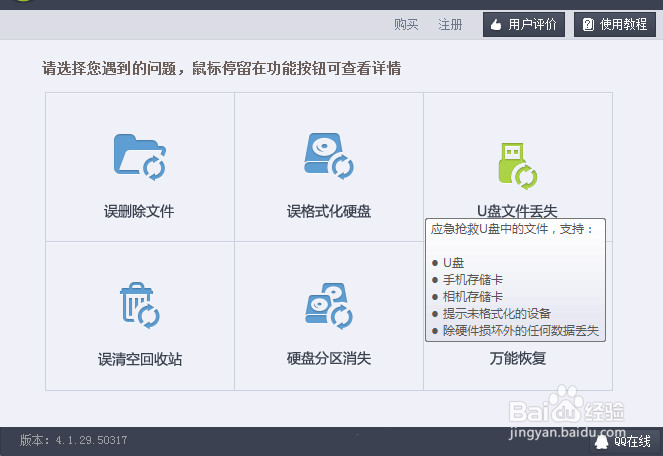
Task: Click the instruction heading 请选择您遇到的问题
Action: pyautogui.click(x=109, y=69)
